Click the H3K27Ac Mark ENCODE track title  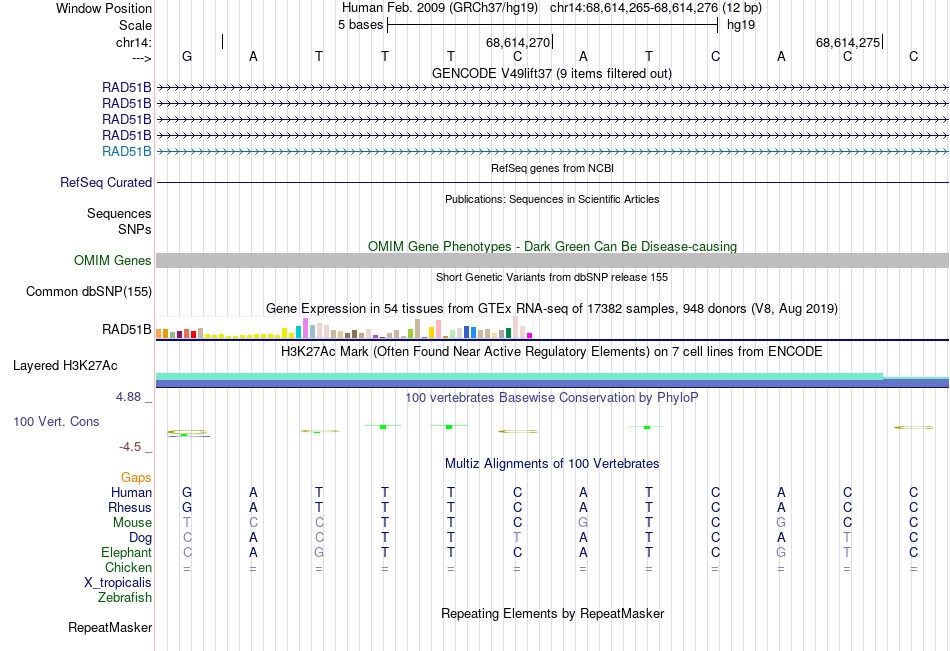point(552,352)
